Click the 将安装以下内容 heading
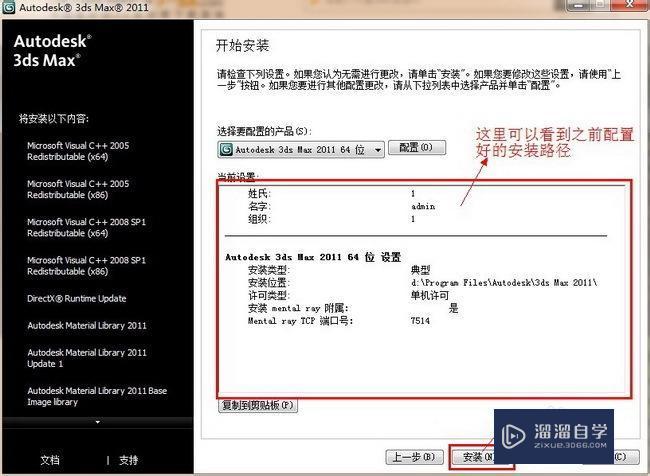The height and width of the screenshot is (476, 650). pos(53,119)
